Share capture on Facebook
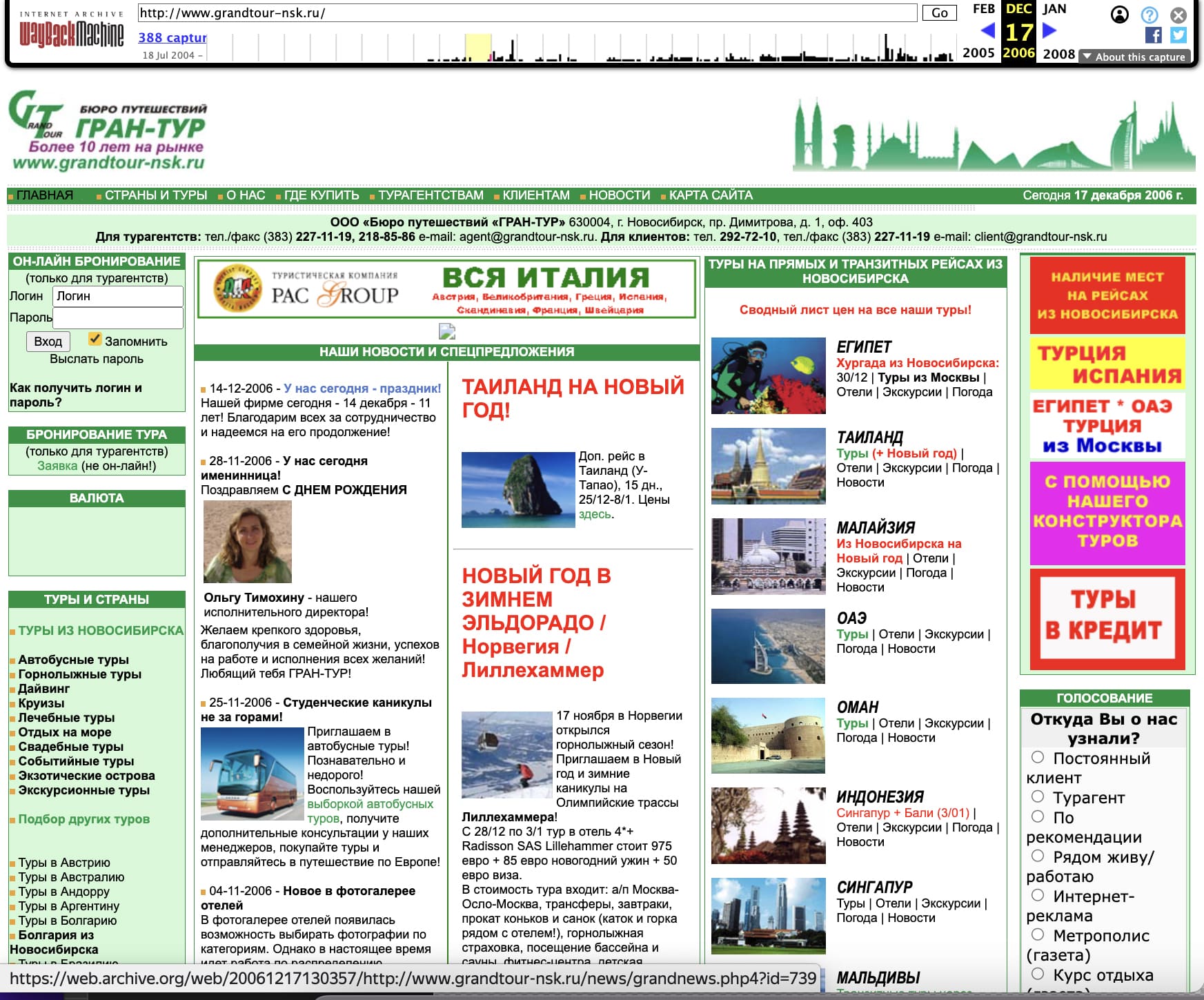The width and height of the screenshot is (1204, 1000). coord(1153,35)
